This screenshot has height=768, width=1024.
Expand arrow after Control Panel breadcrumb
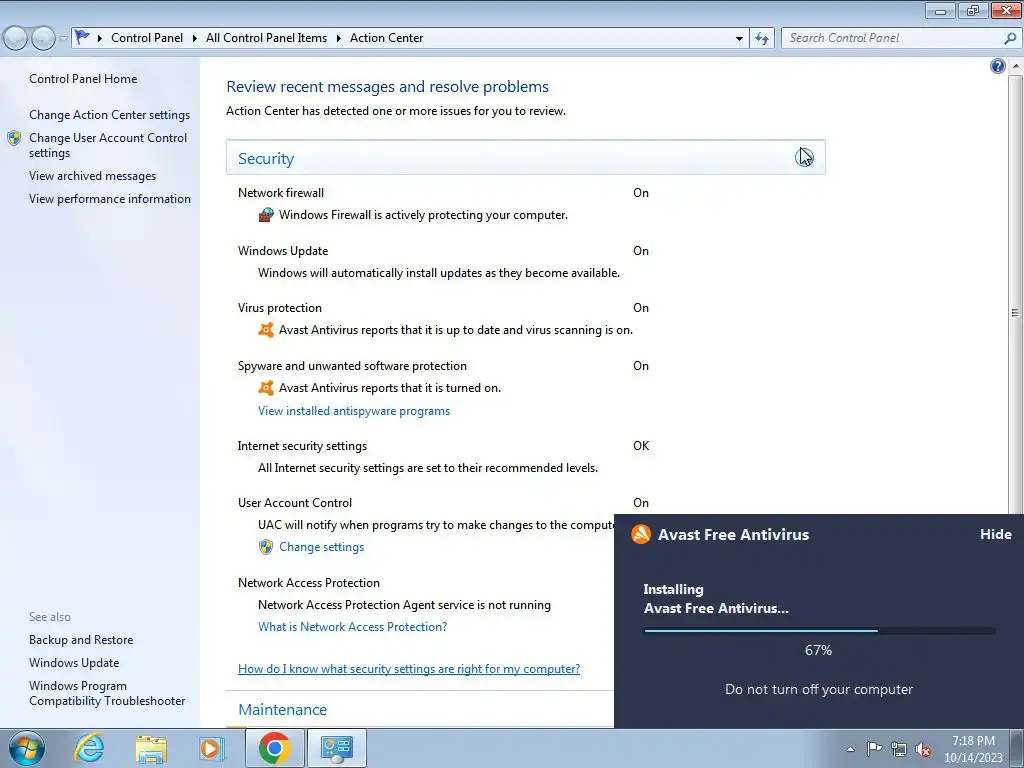tap(195, 38)
